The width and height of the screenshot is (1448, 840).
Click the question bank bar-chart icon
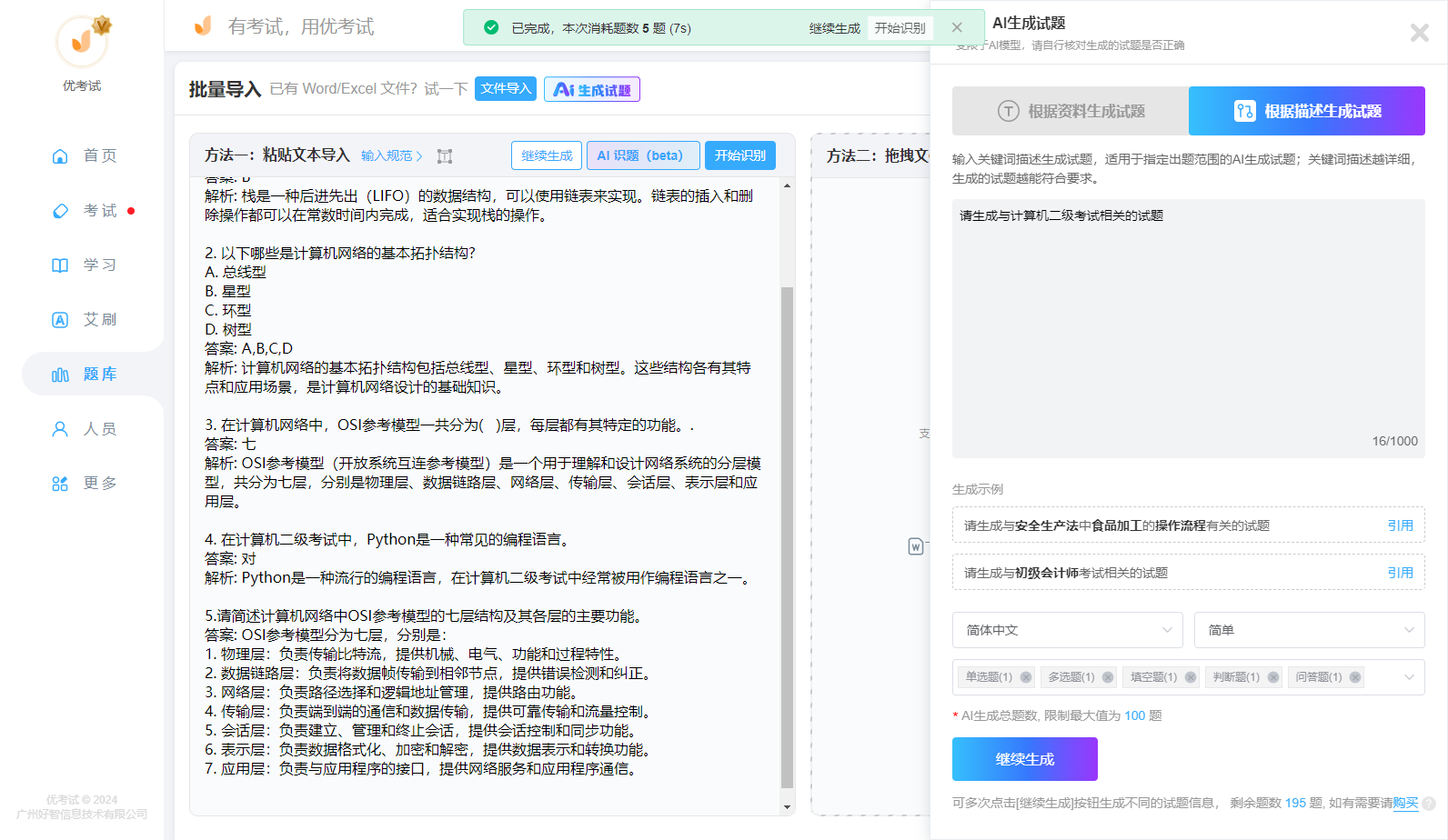tap(60, 375)
